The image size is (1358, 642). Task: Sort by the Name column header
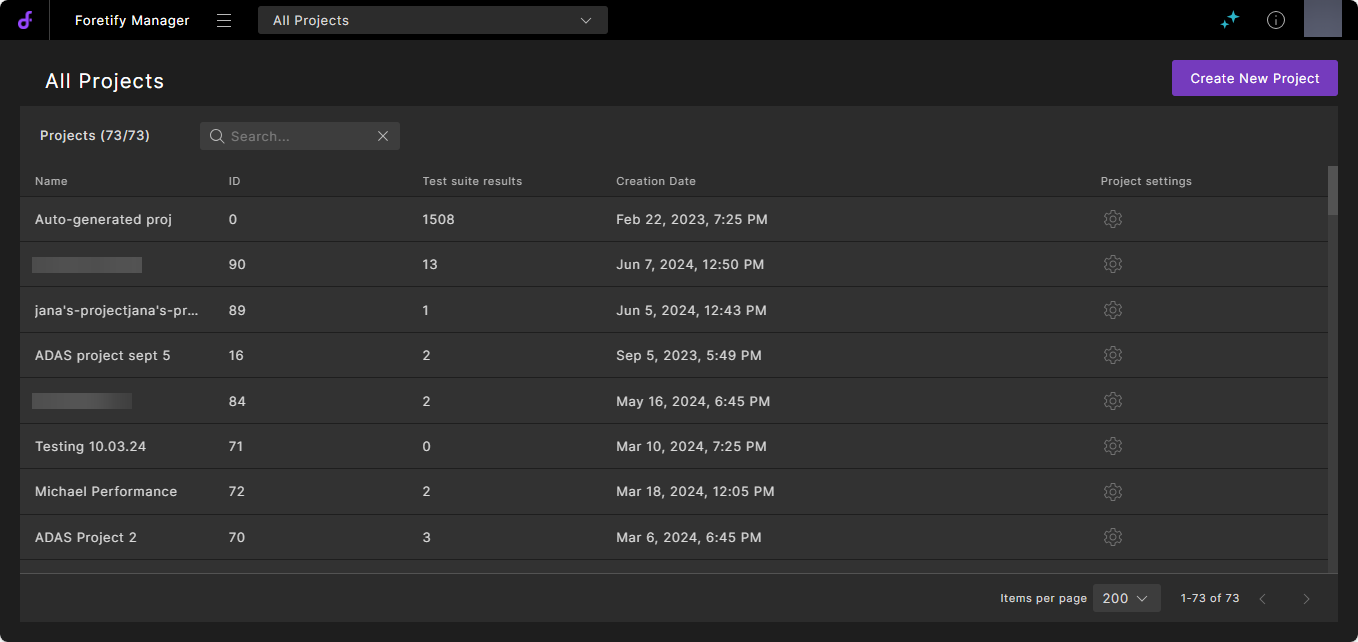[51, 181]
